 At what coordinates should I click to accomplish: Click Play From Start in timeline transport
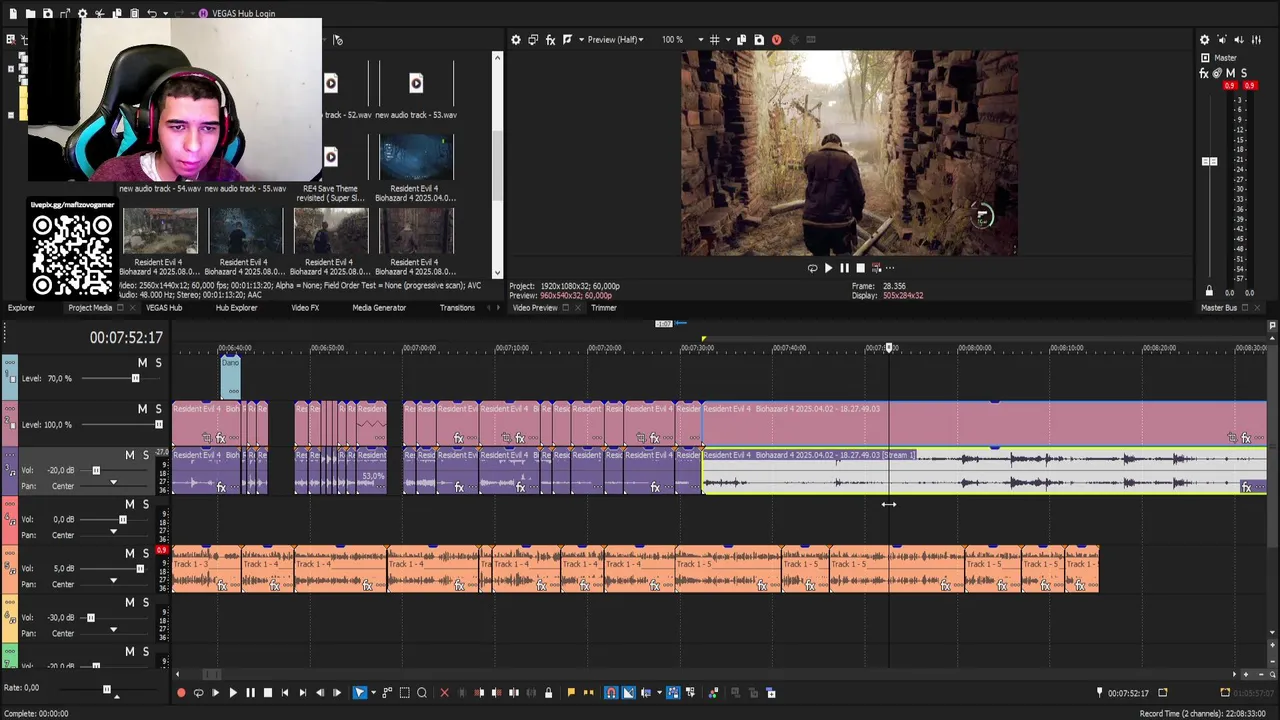tap(215, 692)
